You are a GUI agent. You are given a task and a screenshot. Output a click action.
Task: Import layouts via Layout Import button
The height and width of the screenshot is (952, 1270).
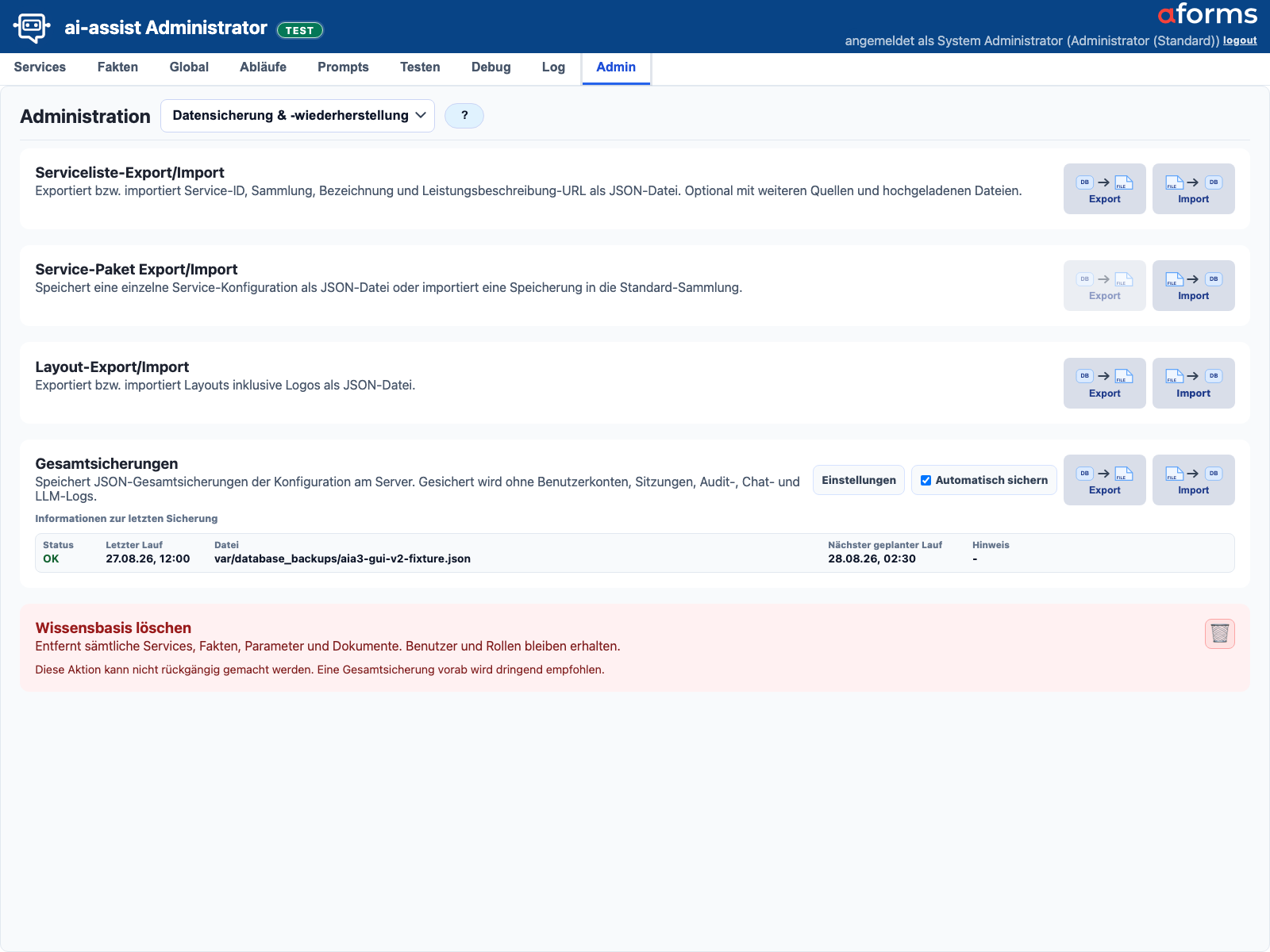click(x=1193, y=383)
